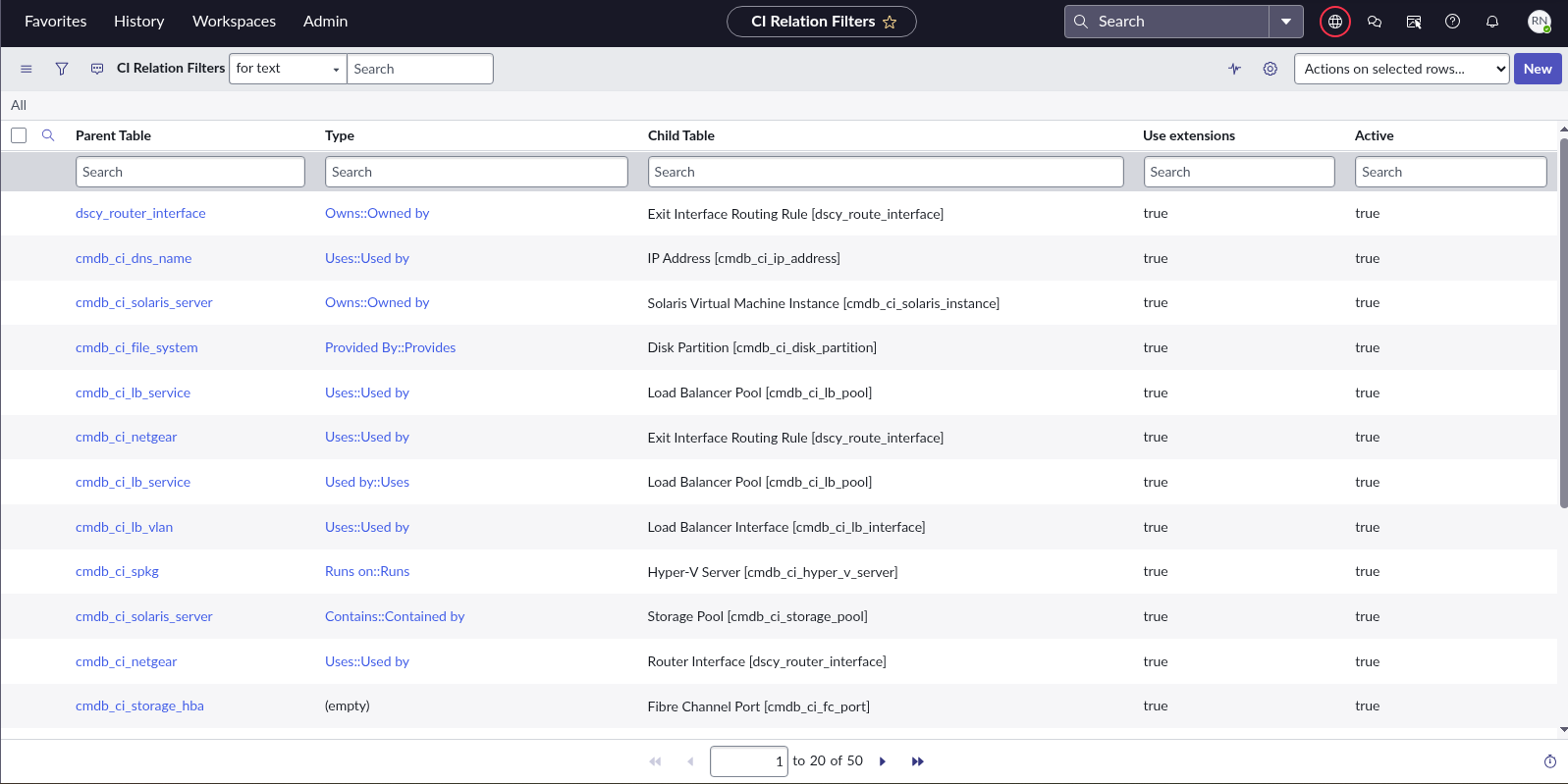
Task: Click the New button
Action: click(1537, 69)
